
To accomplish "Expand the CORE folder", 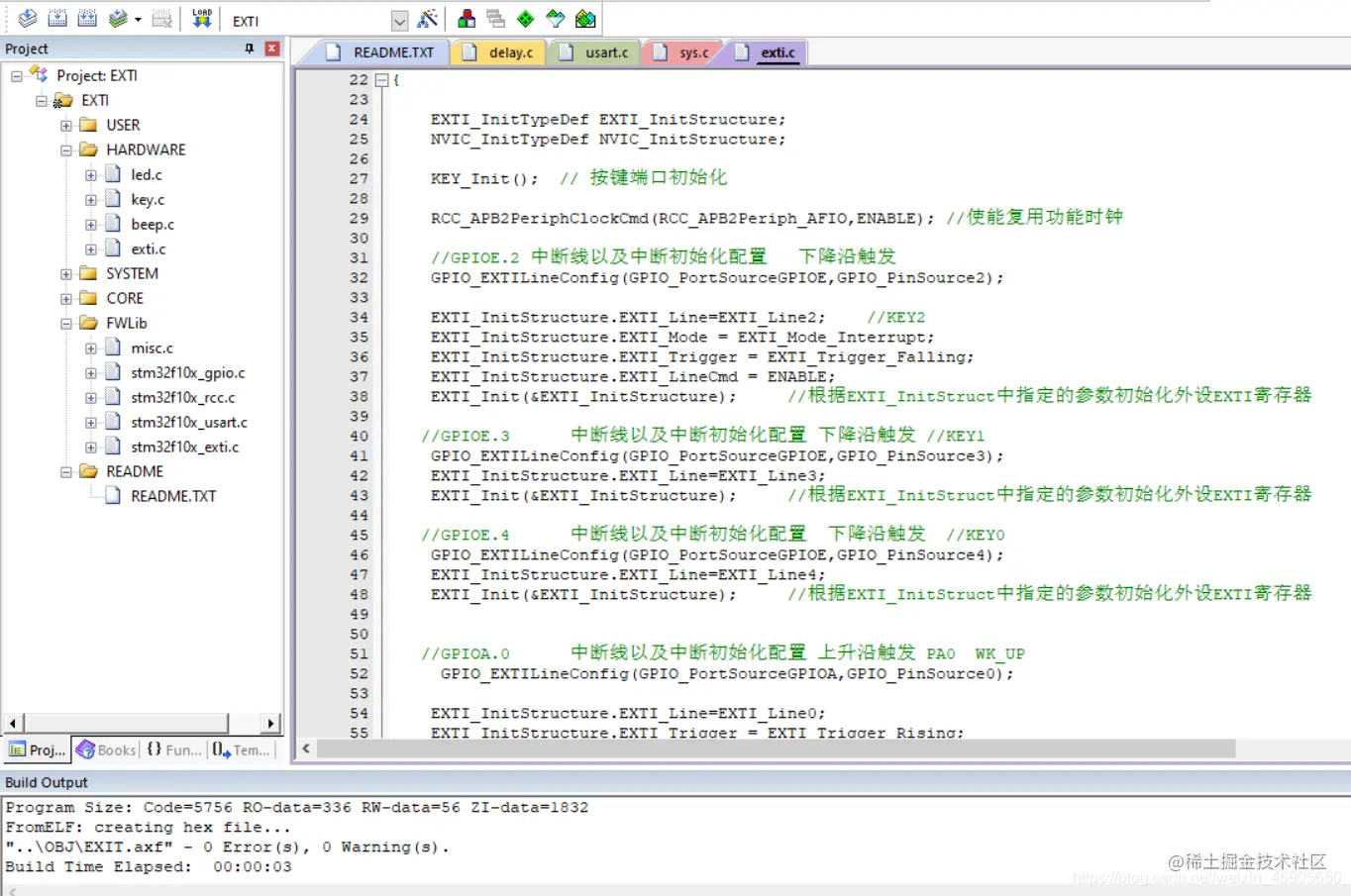I will pyautogui.click(x=66, y=299).
